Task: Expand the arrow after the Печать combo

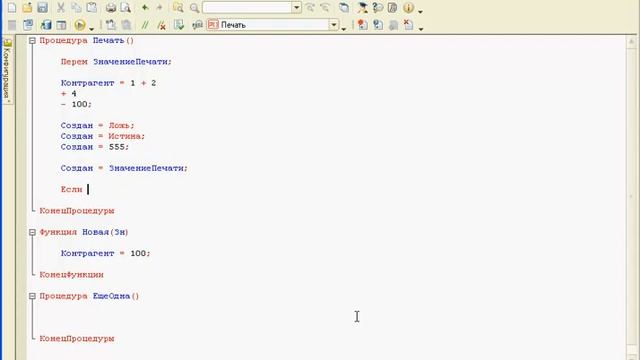Action: [x=344, y=28]
